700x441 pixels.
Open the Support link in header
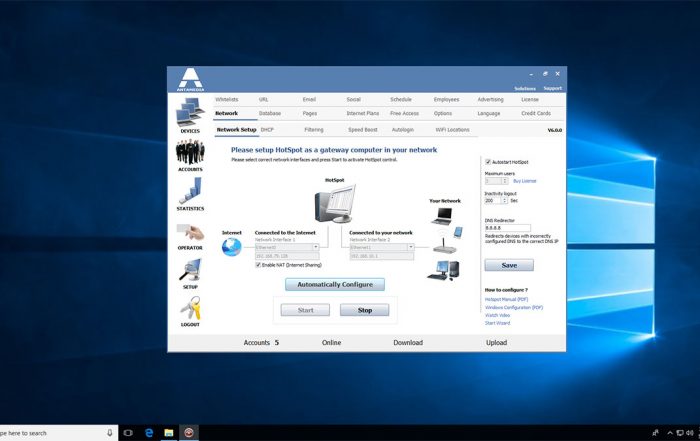point(553,88)
